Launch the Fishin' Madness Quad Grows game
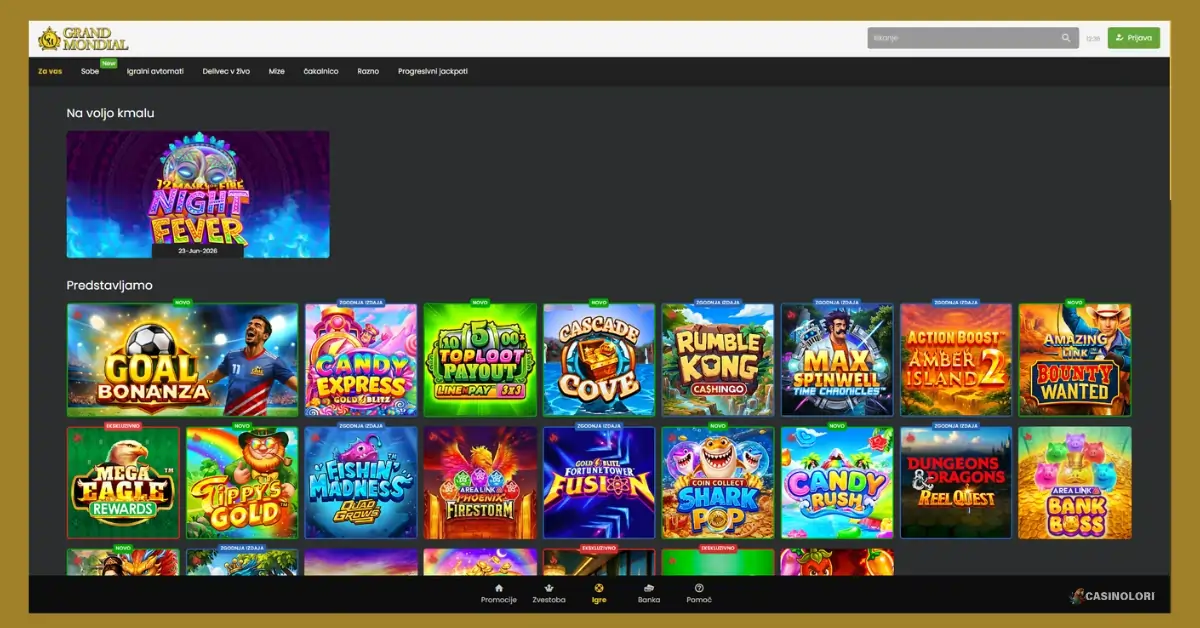 (x=361, y=483)
